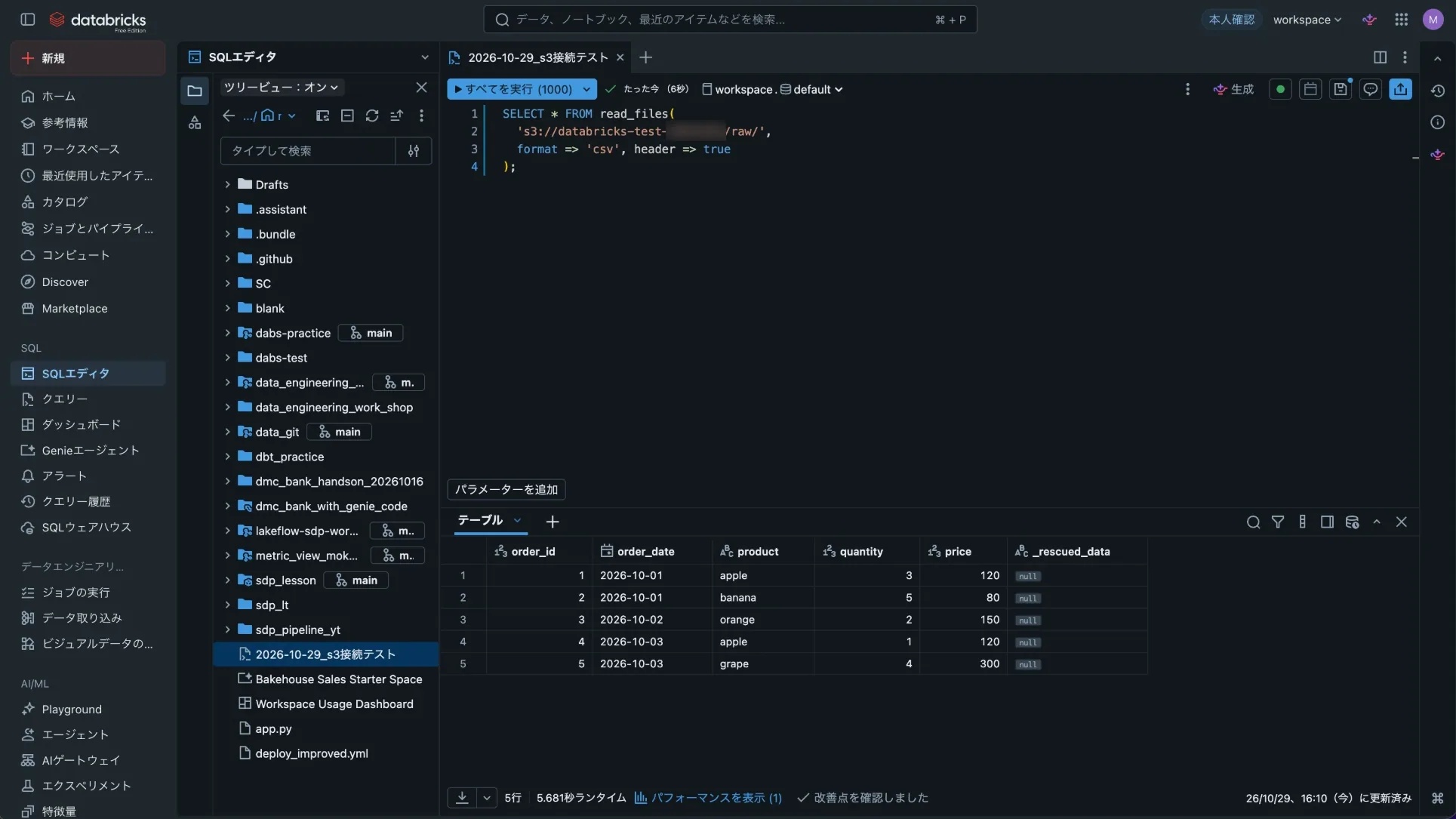This screenshot has width=1456, height=819.
Task: Share the query via share icon
Action: point(1401,89)
